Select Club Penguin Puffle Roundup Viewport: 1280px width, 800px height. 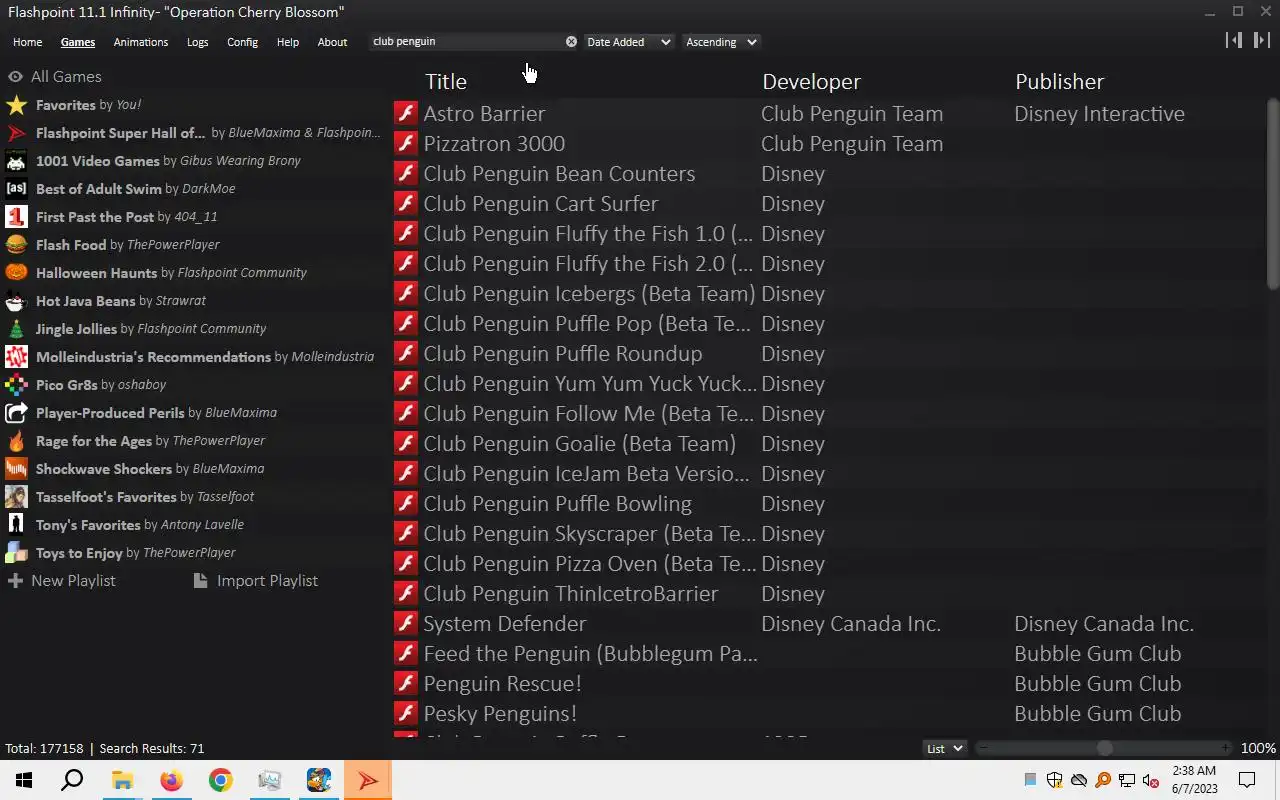828,353
